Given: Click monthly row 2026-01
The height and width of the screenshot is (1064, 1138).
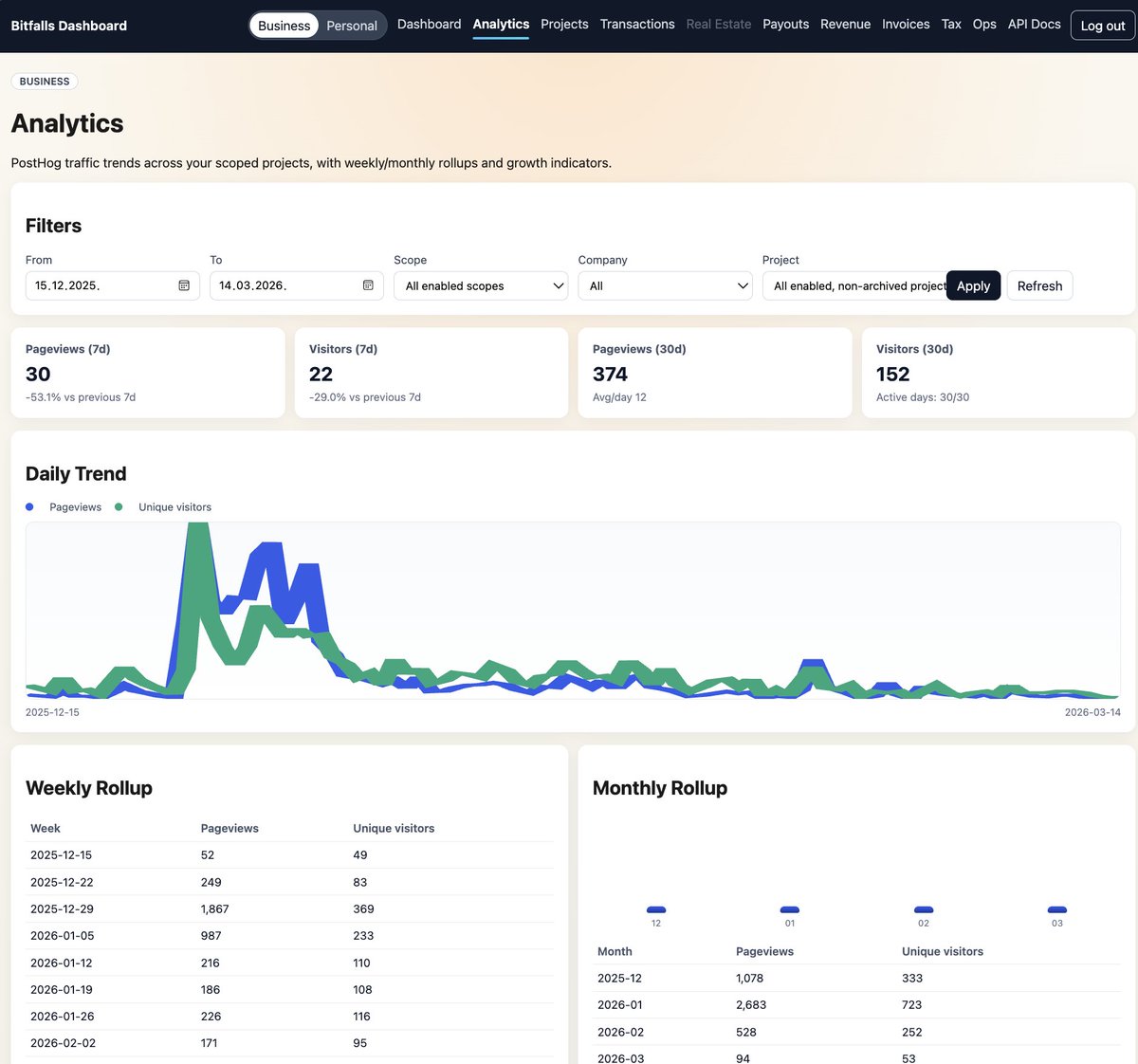Looking at the screenshot, I should click(x=856, y=1005).
